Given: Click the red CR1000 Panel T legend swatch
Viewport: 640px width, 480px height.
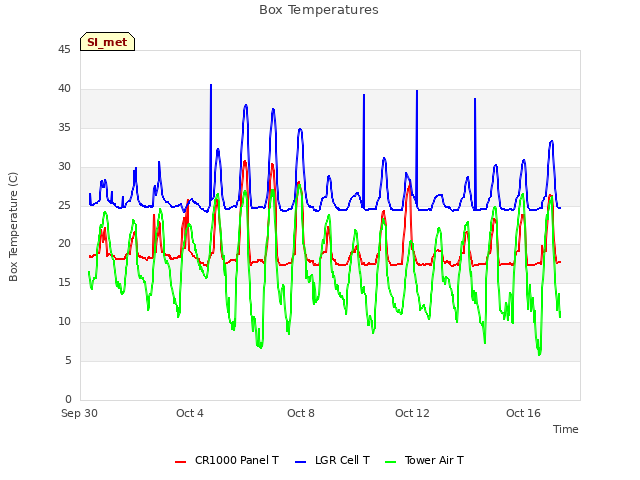Looking at the screenshot, I should pos(180,462).
